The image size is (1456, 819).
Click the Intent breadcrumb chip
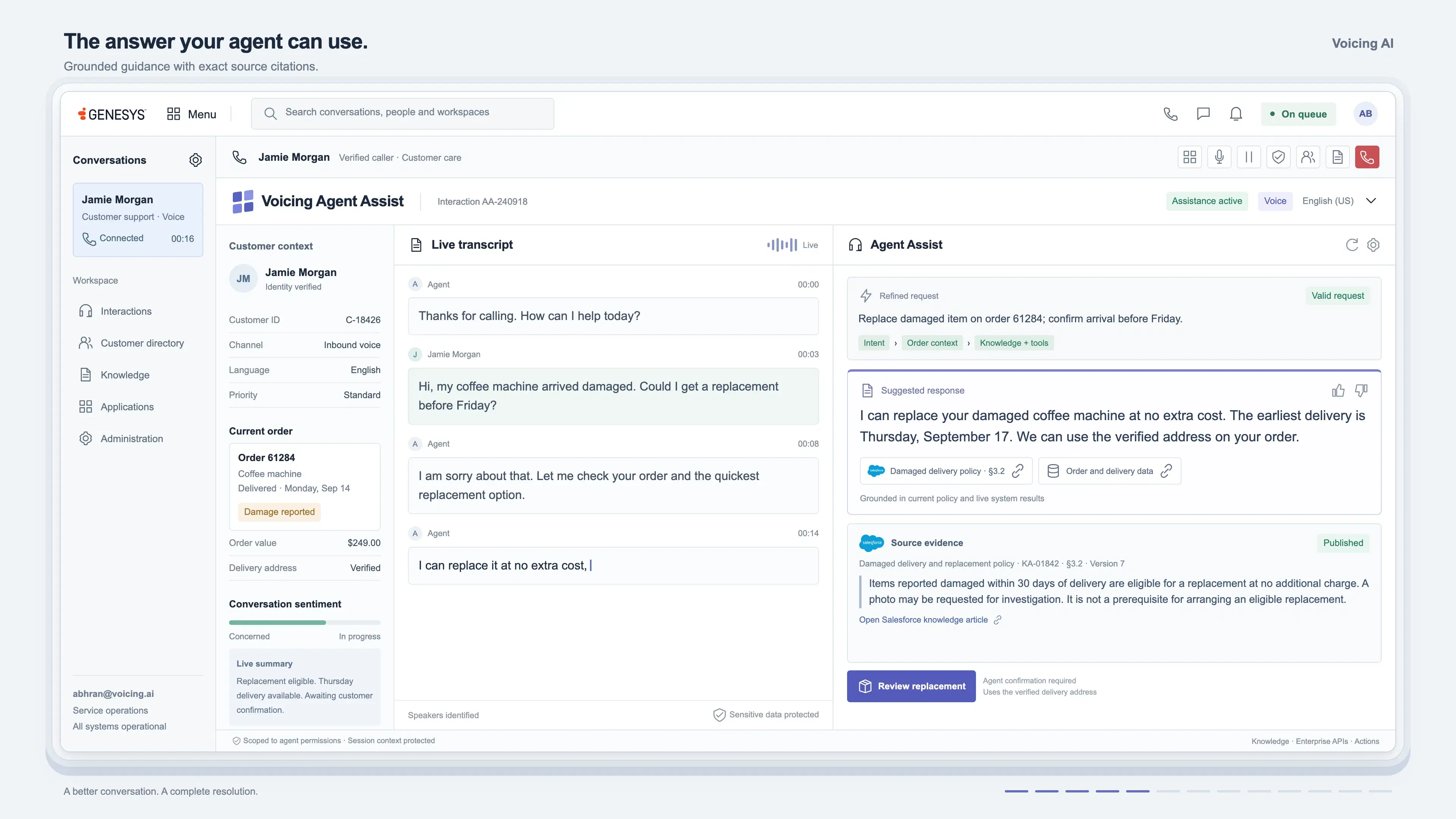(874, 343)
